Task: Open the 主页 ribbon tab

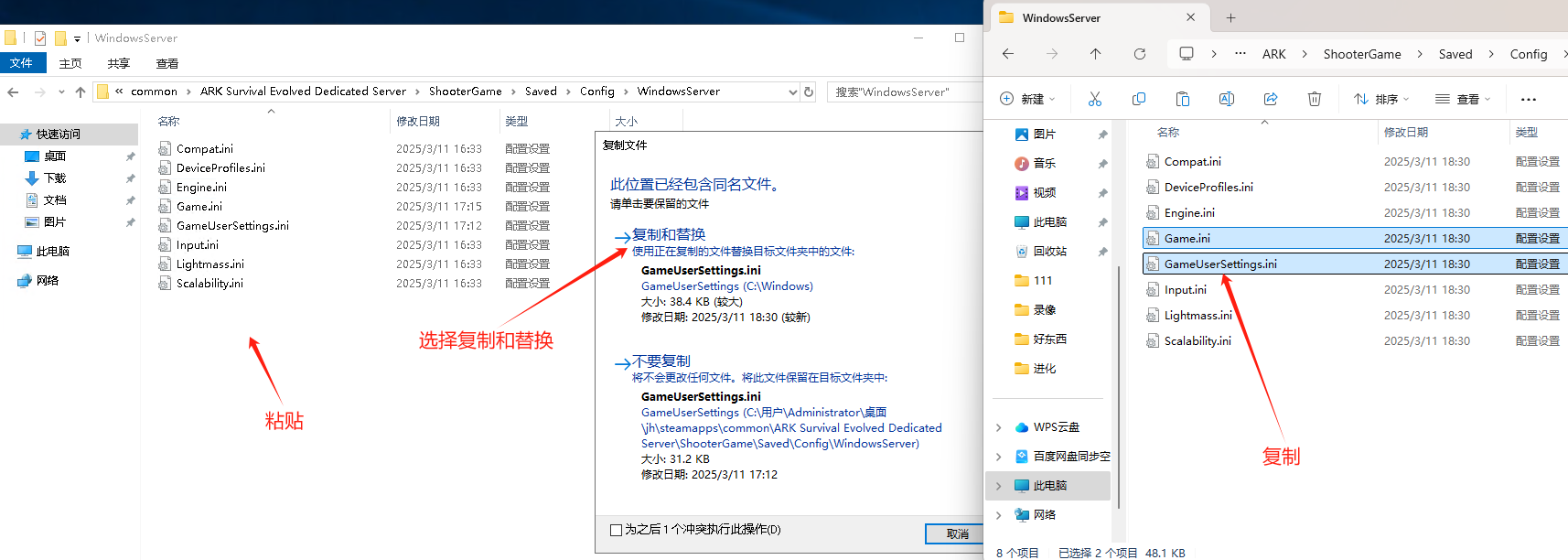Action: pos(70,63)
